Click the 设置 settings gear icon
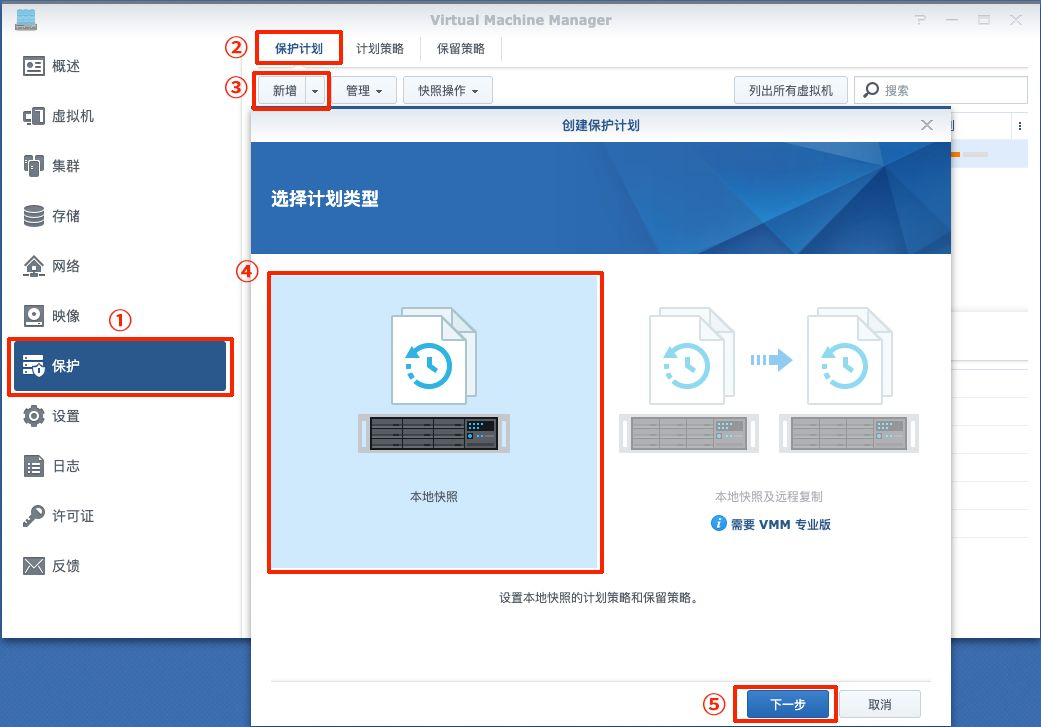The image size is (1041, 727). pos(34,416)
